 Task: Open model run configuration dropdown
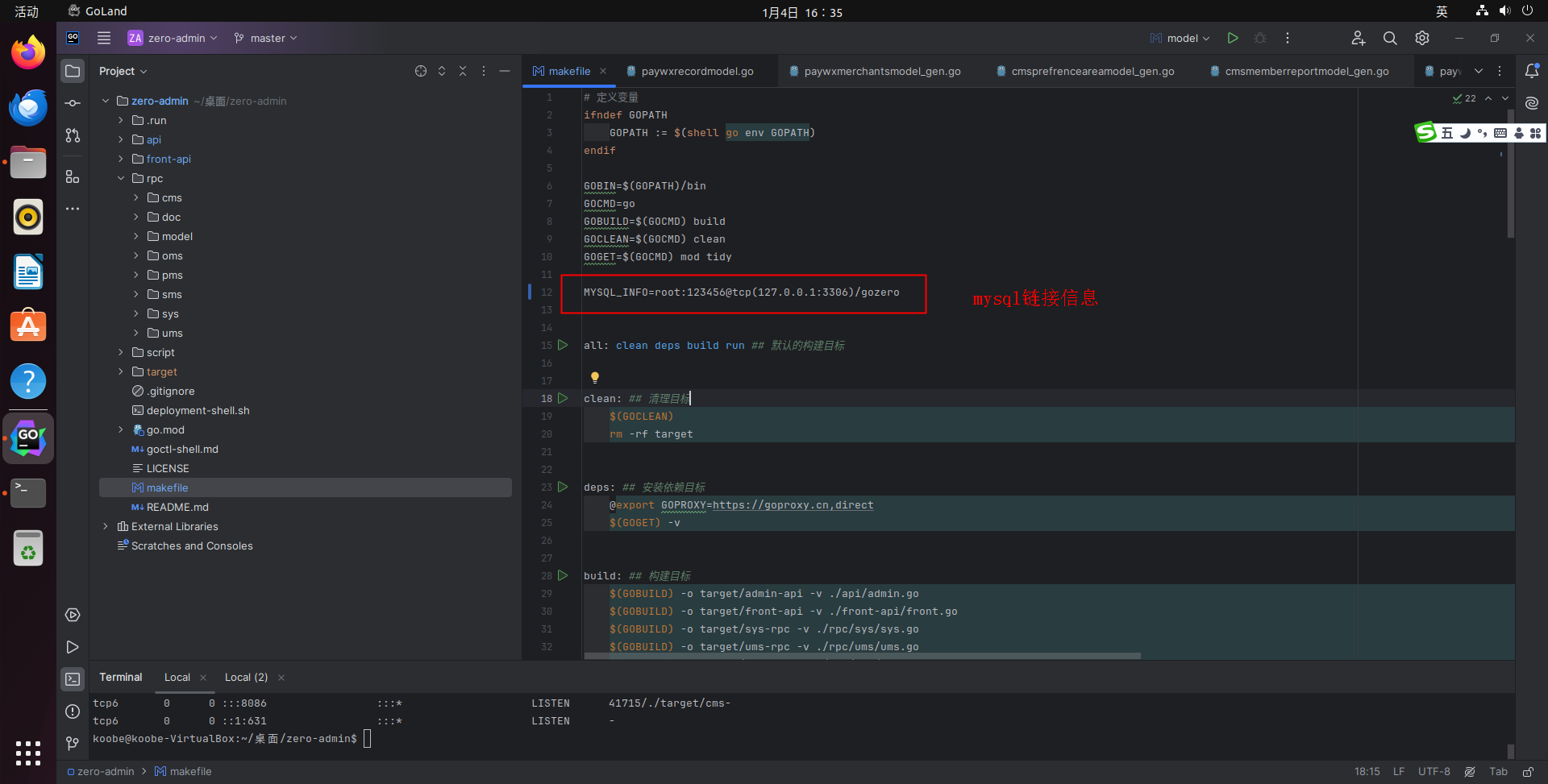1180,38
